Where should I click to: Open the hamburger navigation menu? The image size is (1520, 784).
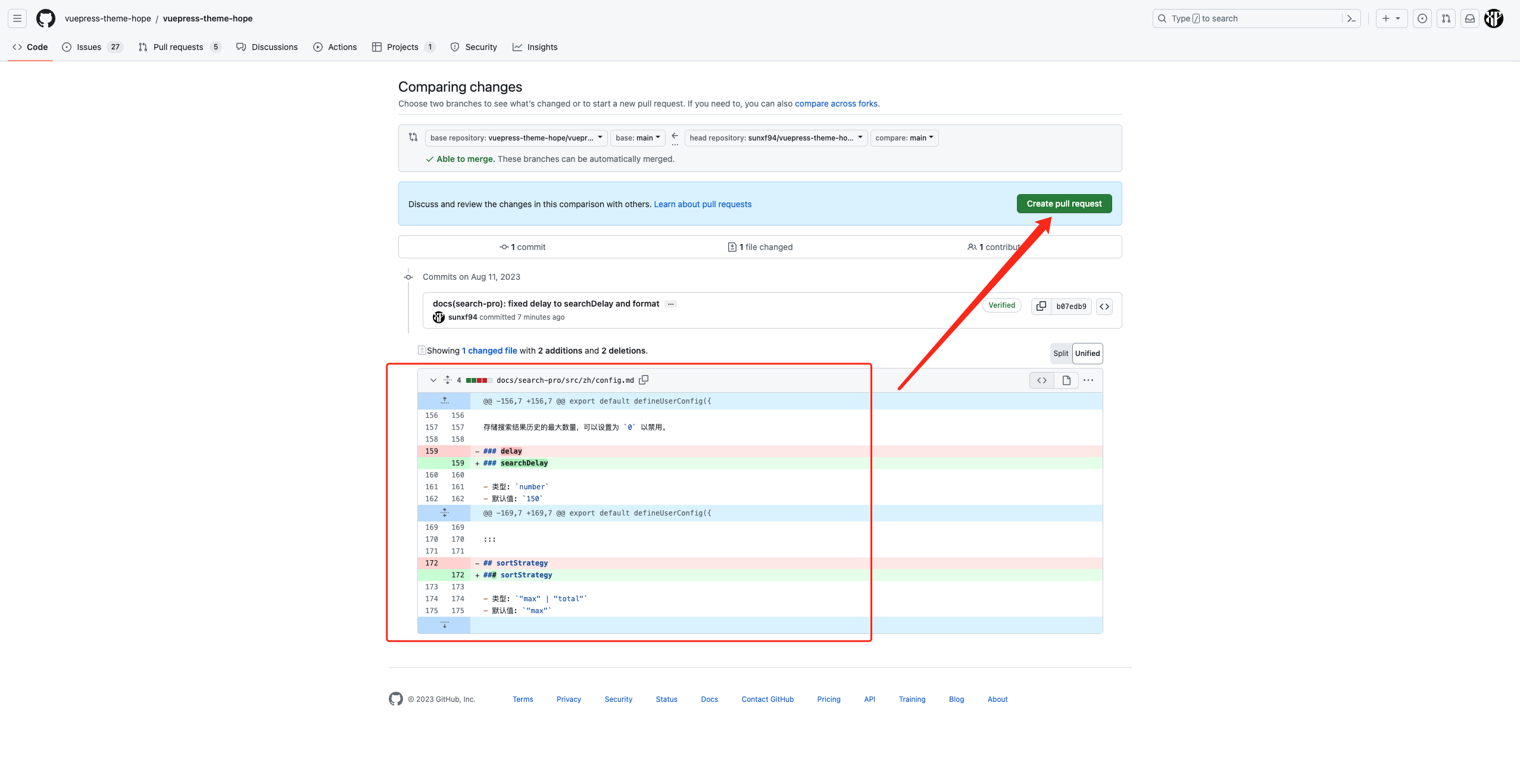17,18
